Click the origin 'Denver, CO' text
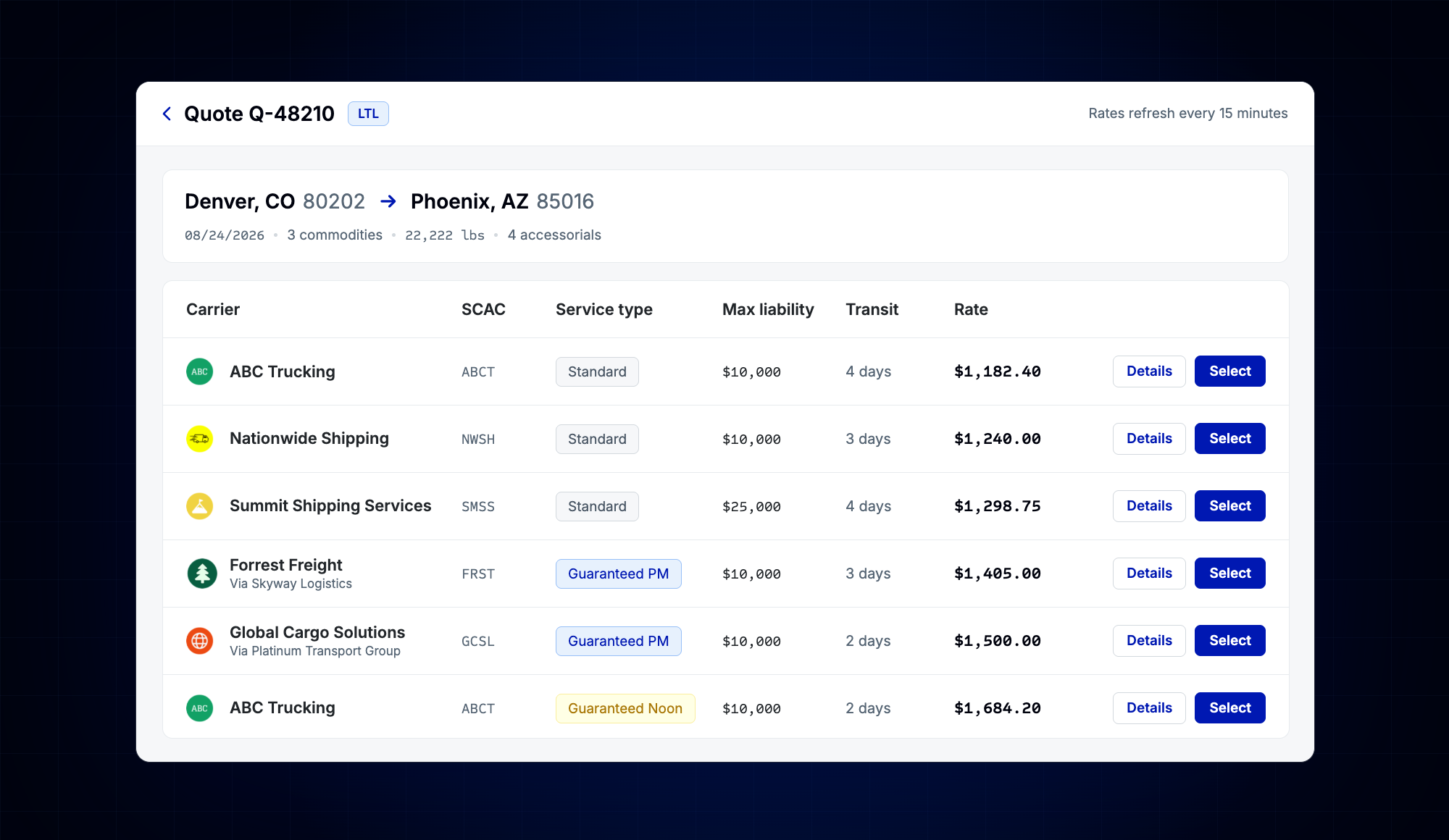The width and height of the screenshot is (1449, 840). coord(240,201)
